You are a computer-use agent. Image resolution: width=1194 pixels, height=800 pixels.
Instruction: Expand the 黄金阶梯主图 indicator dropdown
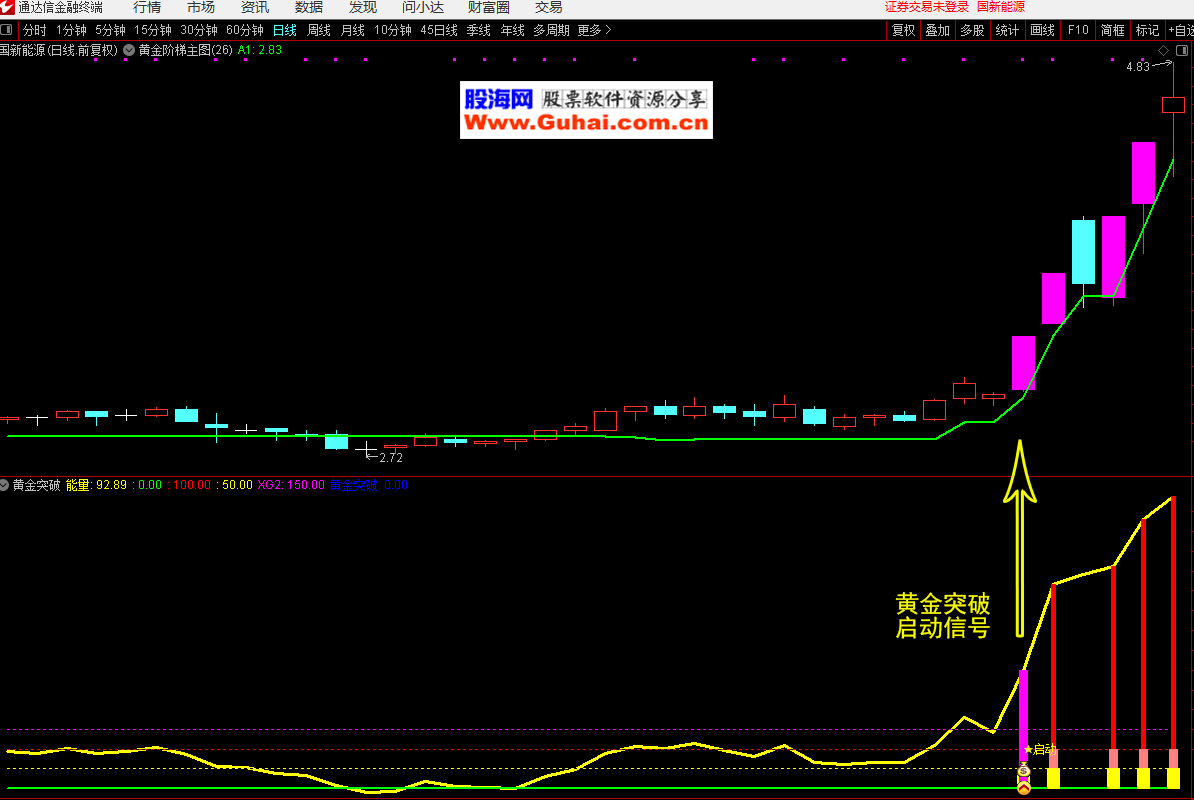click(129, 49)
